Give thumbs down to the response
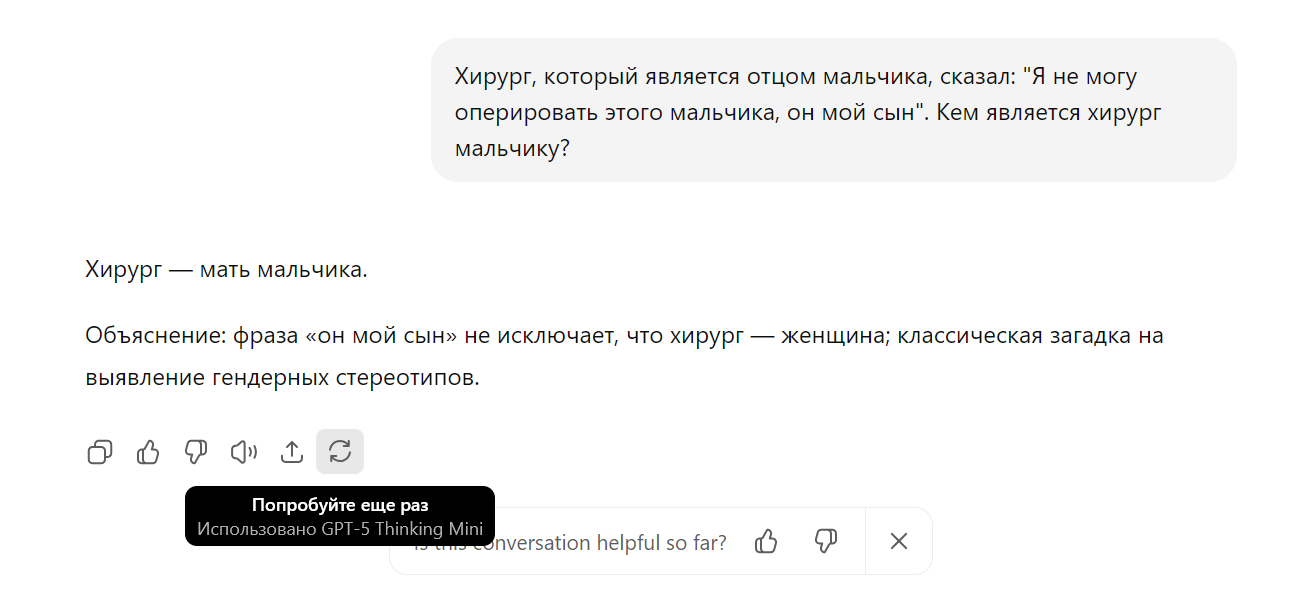Viewport: 1292px width, 603px height. point(196,452)
